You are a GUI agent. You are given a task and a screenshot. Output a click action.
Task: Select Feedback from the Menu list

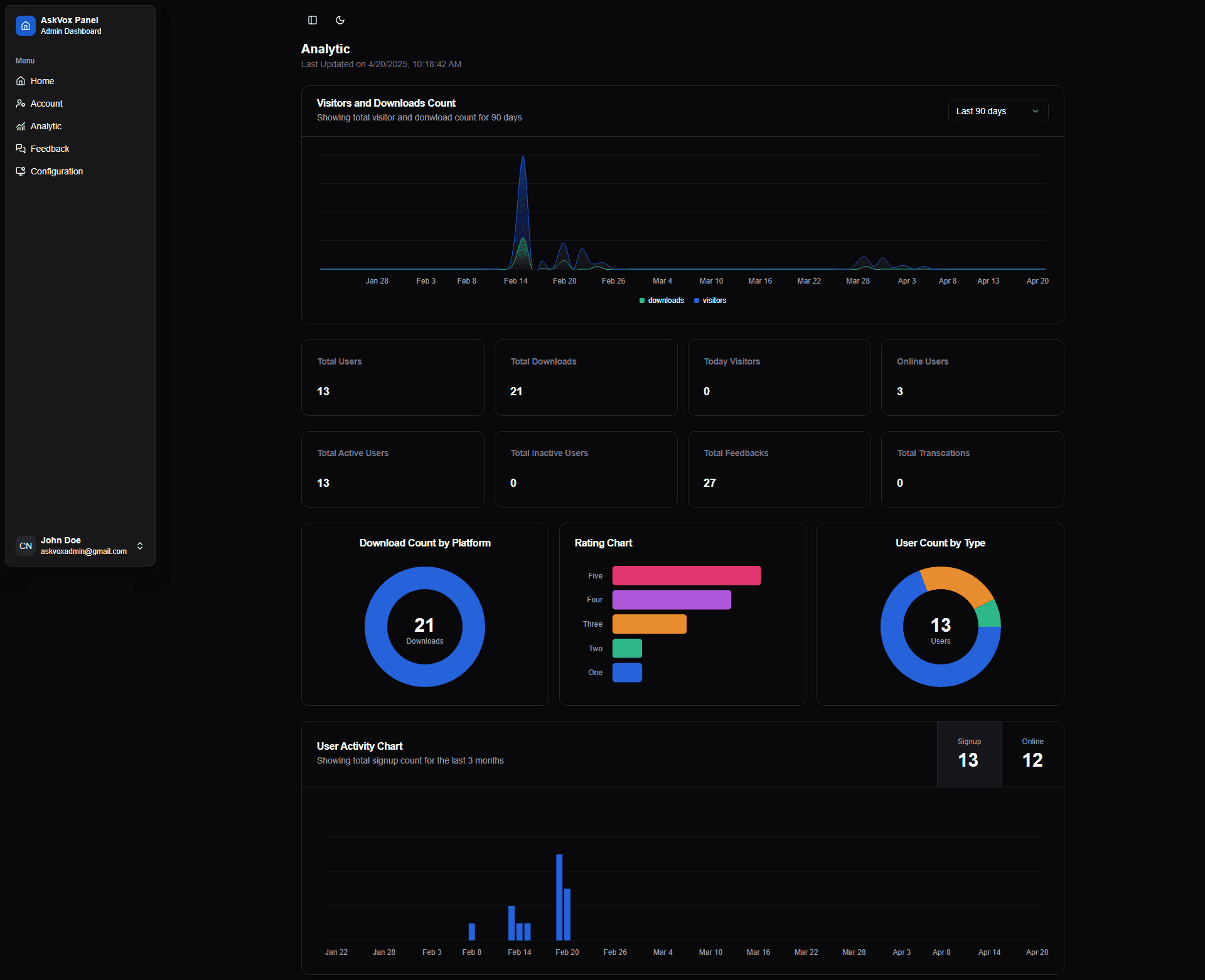[x=50, y=149]
